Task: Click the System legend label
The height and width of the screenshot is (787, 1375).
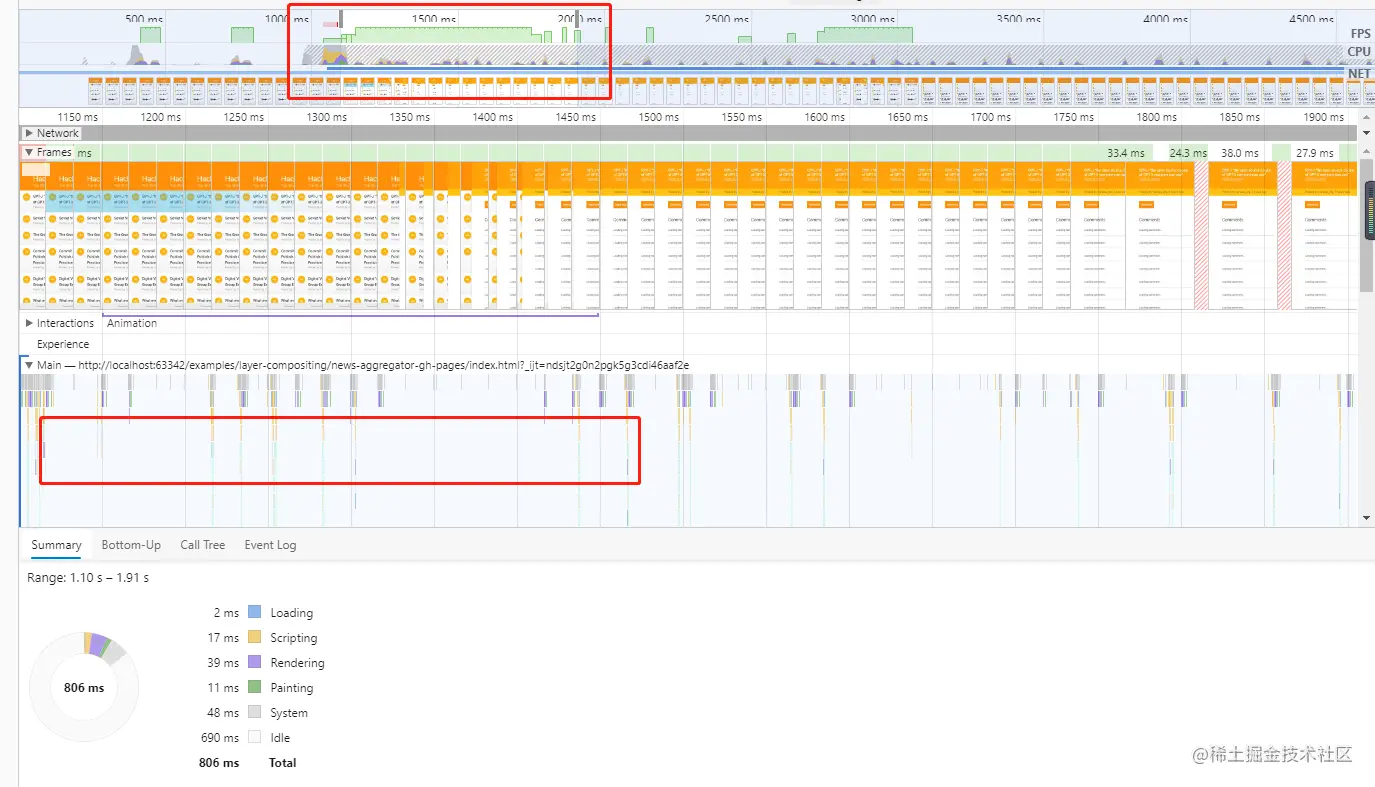Action: tap(289, 713)
